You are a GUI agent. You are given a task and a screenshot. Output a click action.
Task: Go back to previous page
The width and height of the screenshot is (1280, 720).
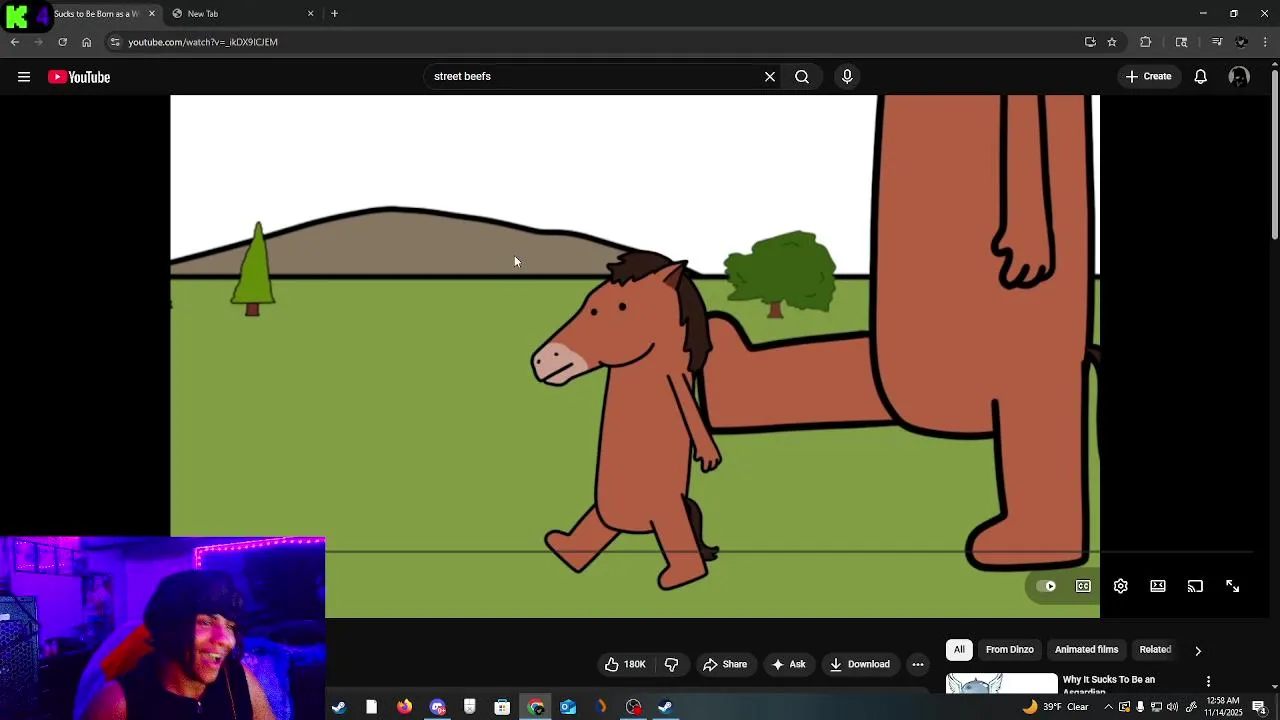(15, 42)
